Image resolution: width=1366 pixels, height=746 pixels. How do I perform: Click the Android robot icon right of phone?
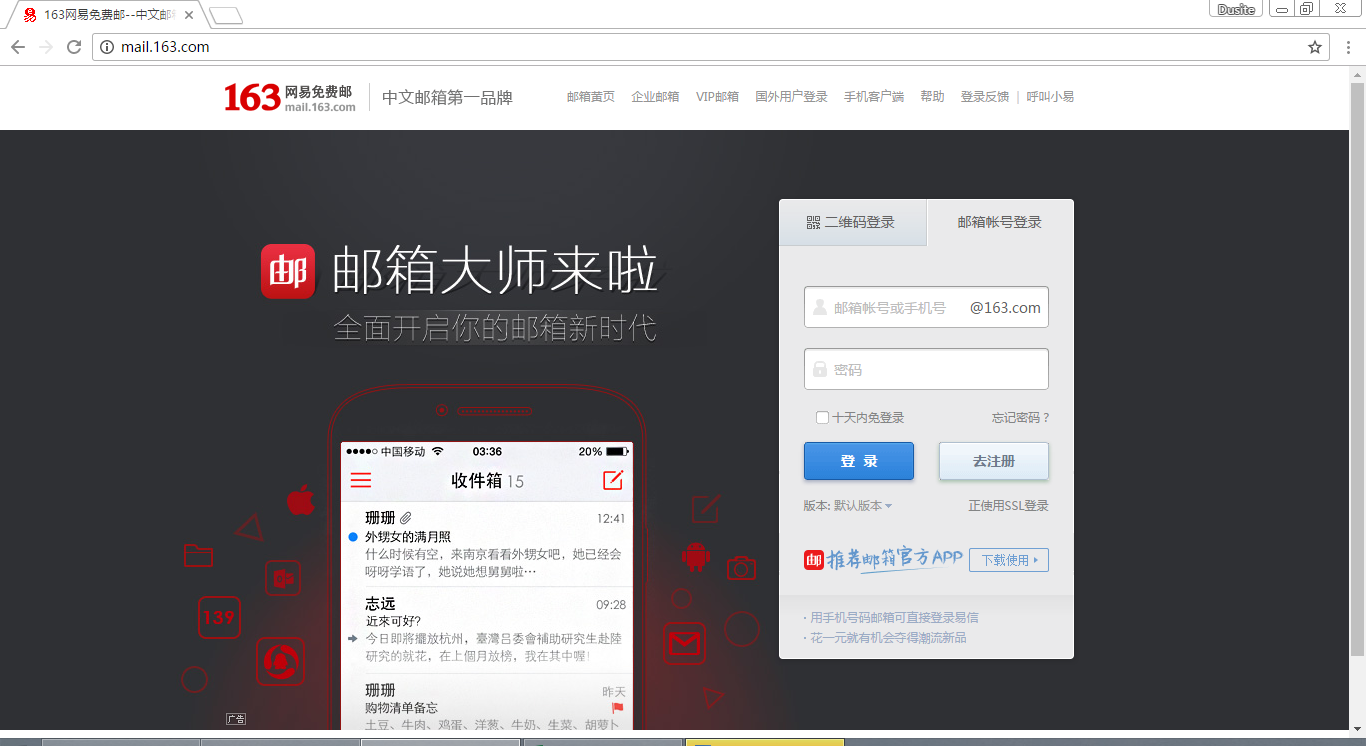tap(696, 555)
